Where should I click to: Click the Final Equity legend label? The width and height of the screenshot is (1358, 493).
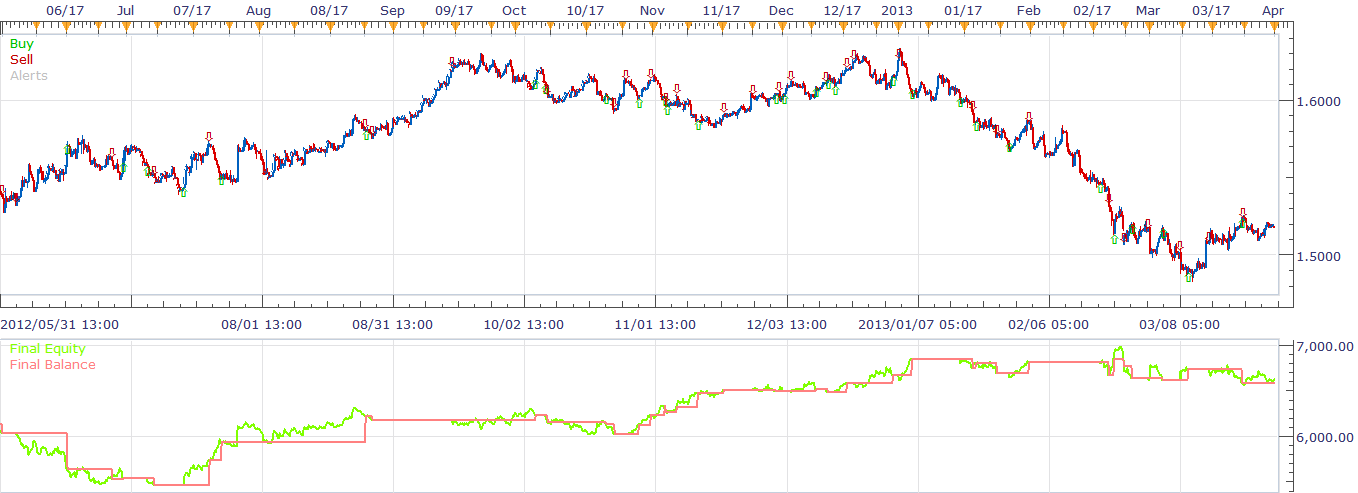(47, 349)
